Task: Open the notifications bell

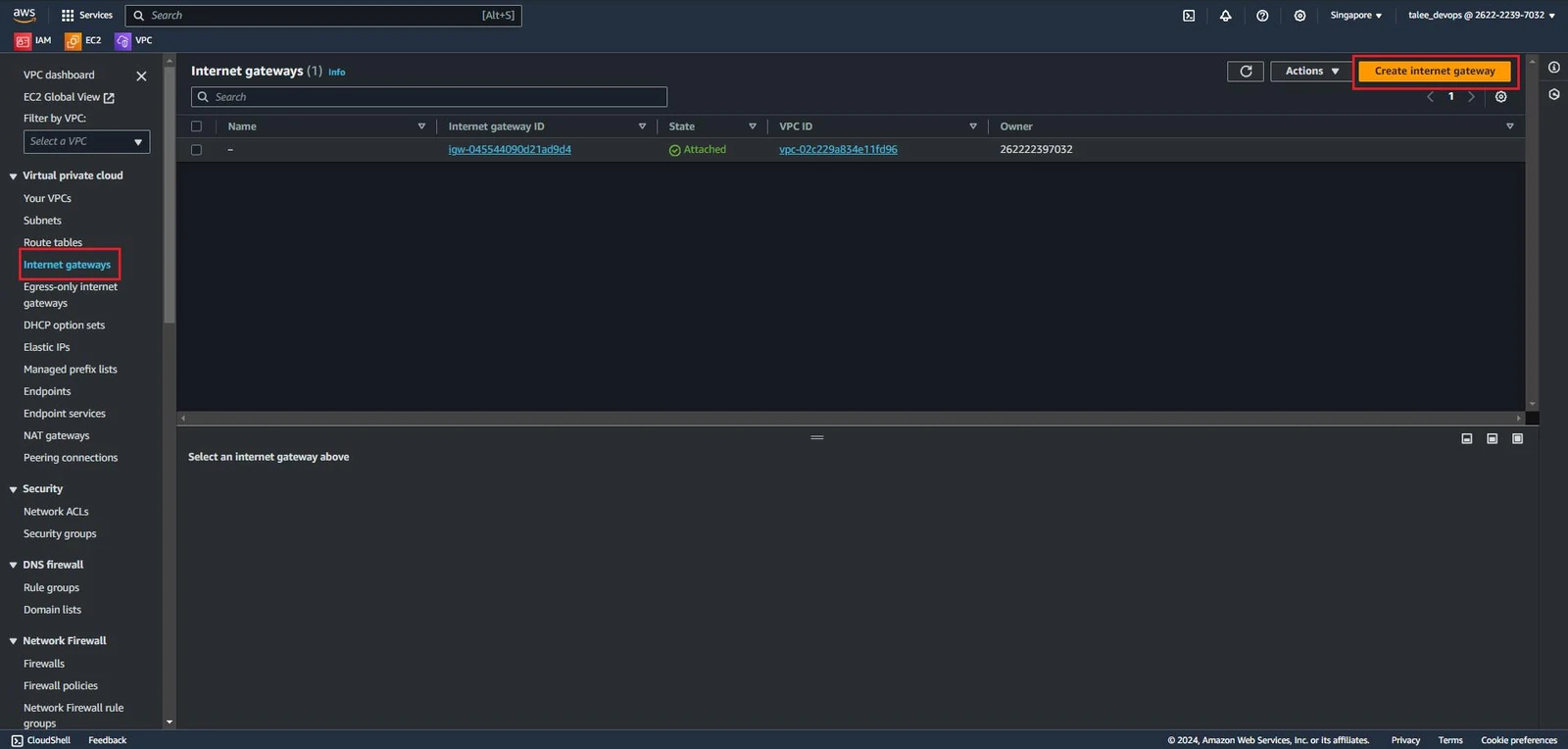Action: pos(1225,16)
